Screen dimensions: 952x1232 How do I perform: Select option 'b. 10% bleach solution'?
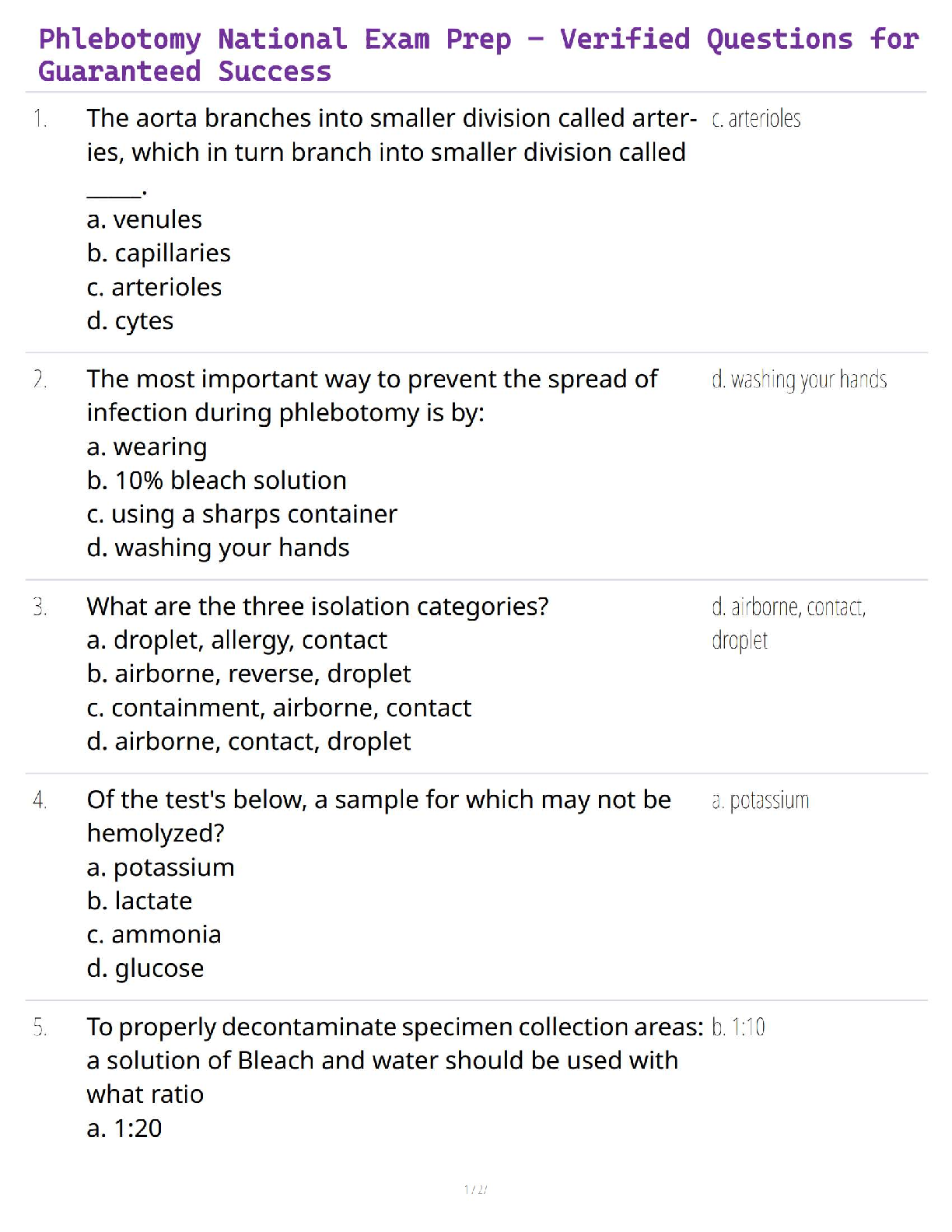216,481
